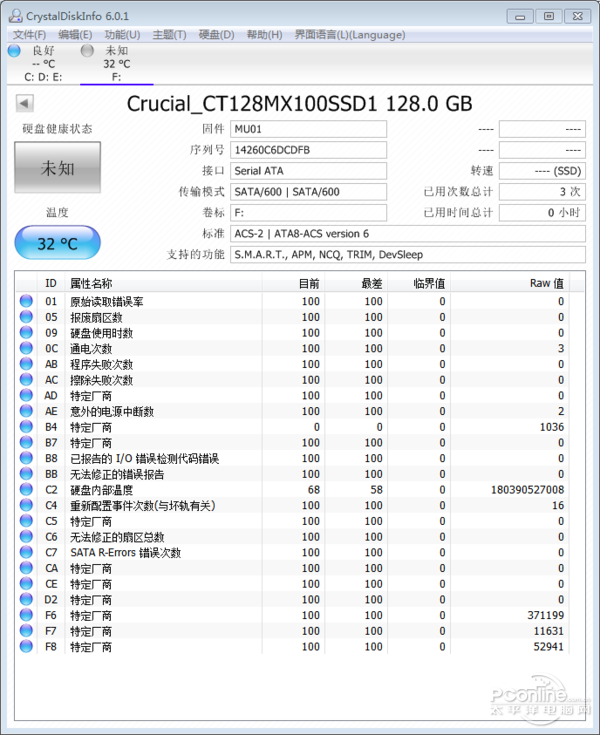The height and width of the screenshot is (735, 600).
Task: Click the gray status dot for F: drive
Action: pyautogui.click(x=87, y=50)
